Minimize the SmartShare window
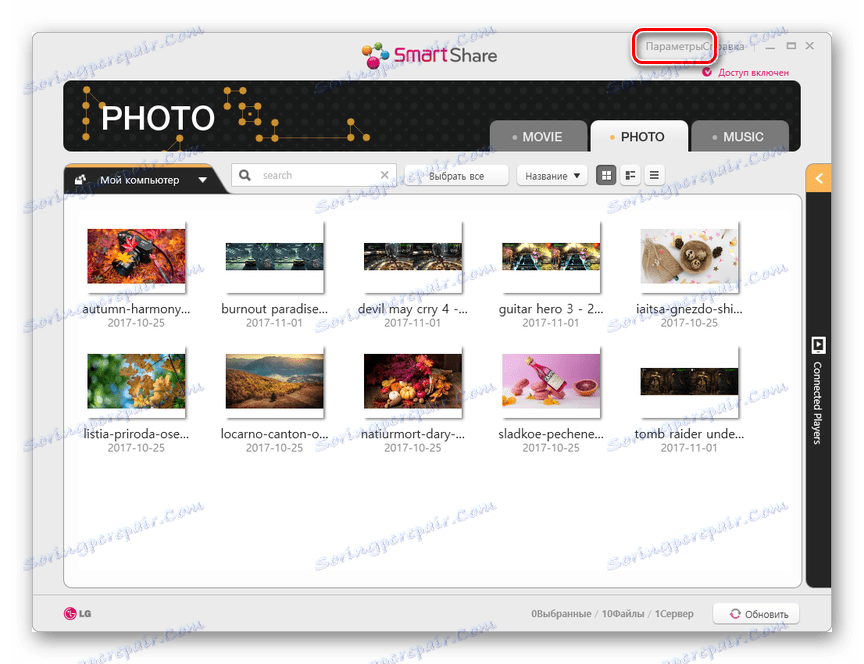This screenshot has width=864, height=664. click(x=770, y=47)
